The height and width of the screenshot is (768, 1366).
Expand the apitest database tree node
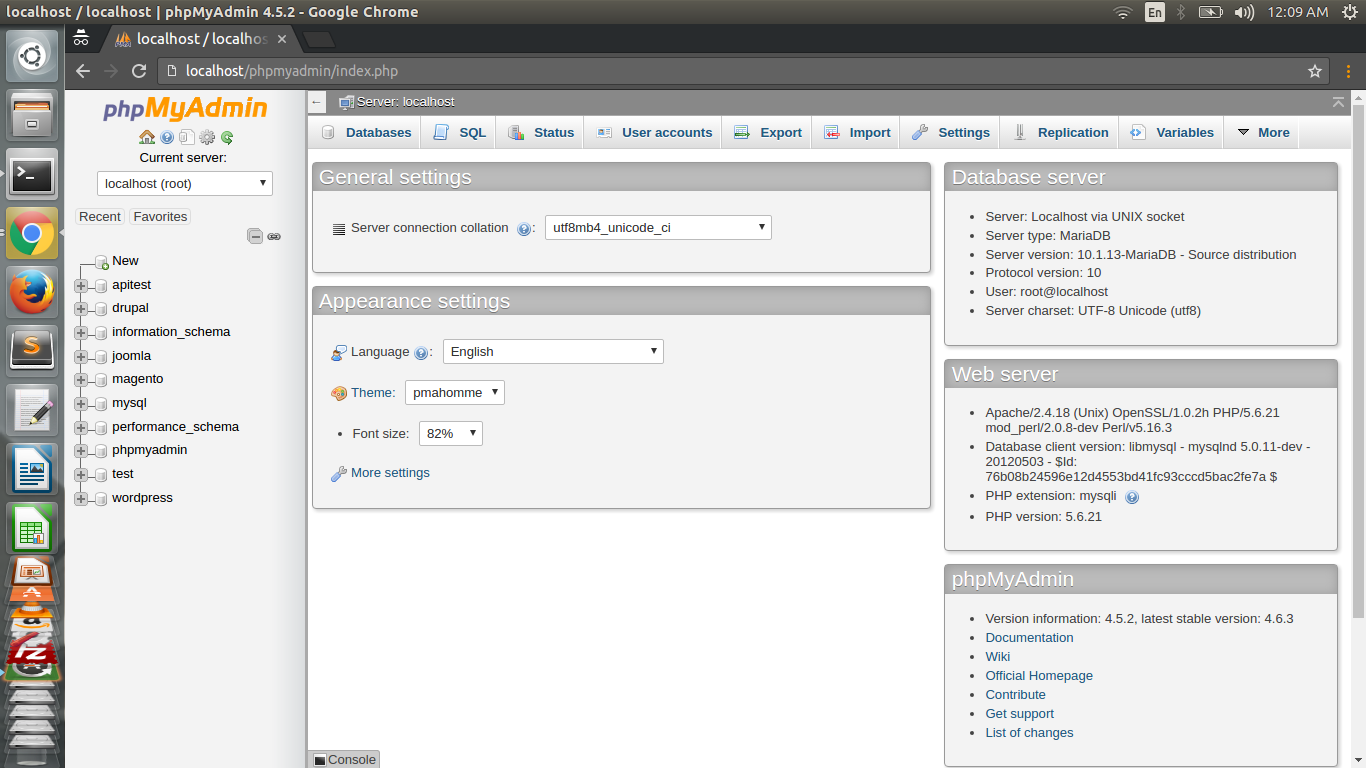pos(81,285)
